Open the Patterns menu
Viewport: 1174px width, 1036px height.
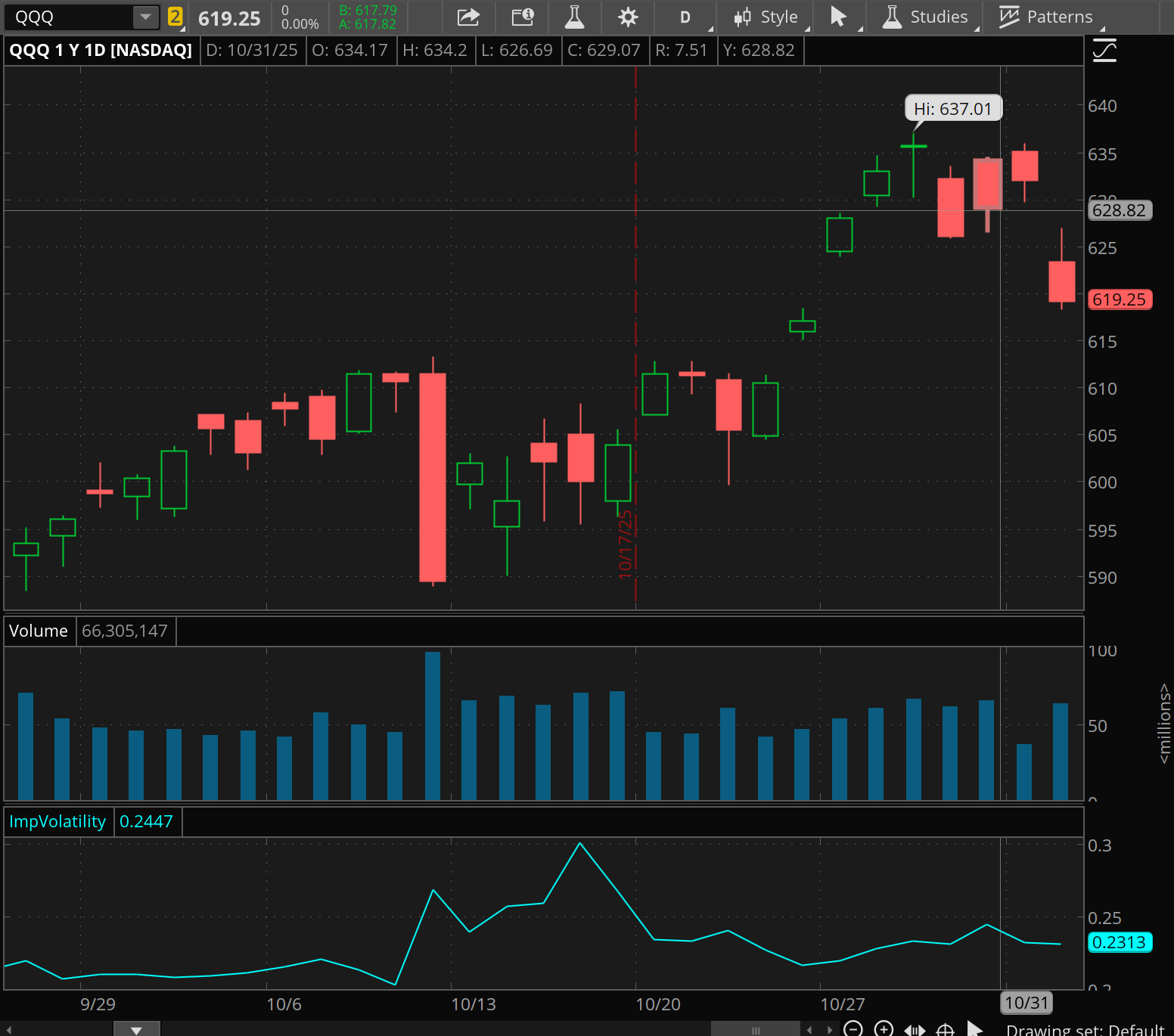click(1046, 17)
